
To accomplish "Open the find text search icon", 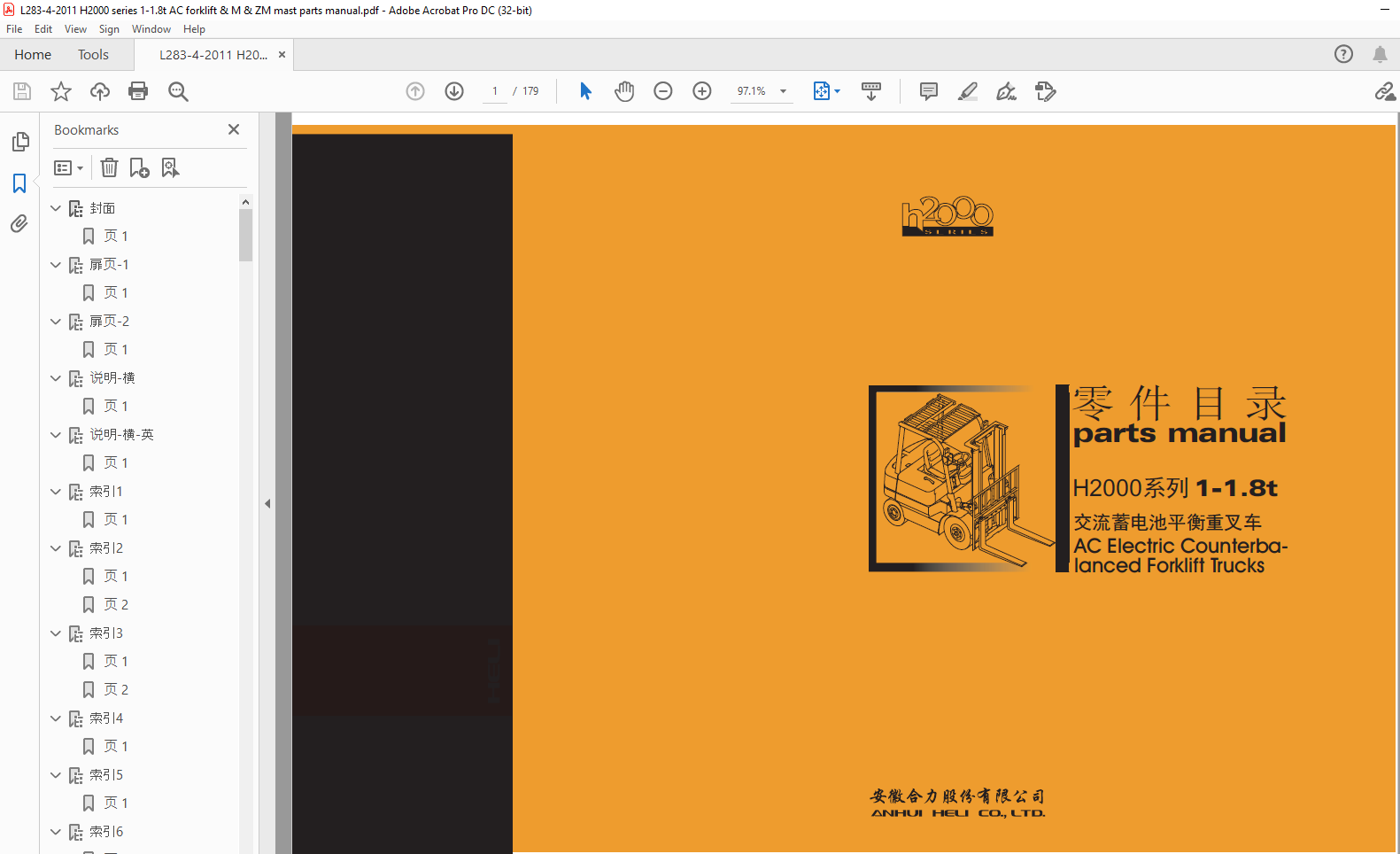I will (x=178, y=91).
